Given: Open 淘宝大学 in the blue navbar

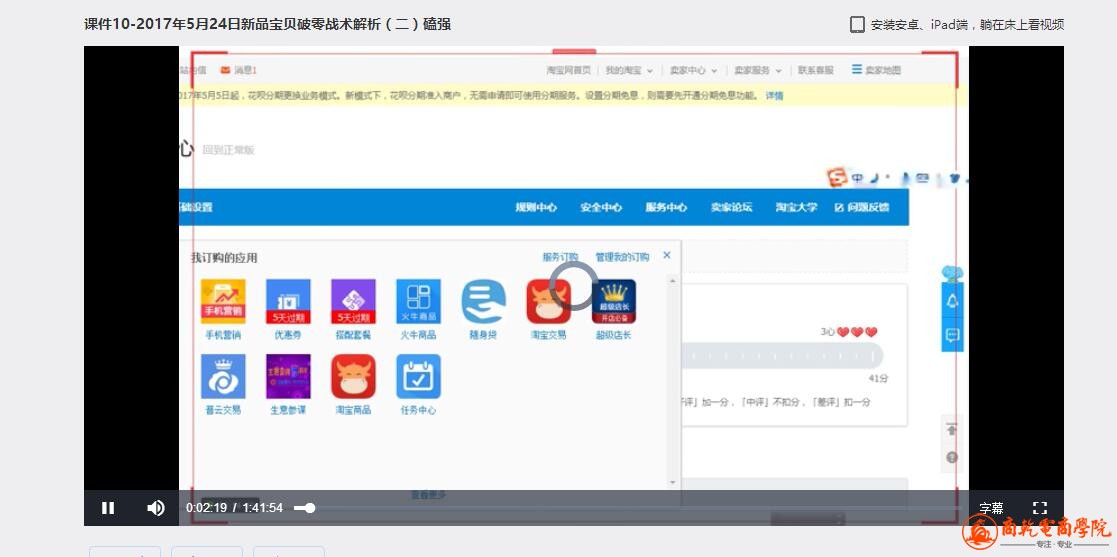Looking at the screenshot, I should (x=796, y=208).
